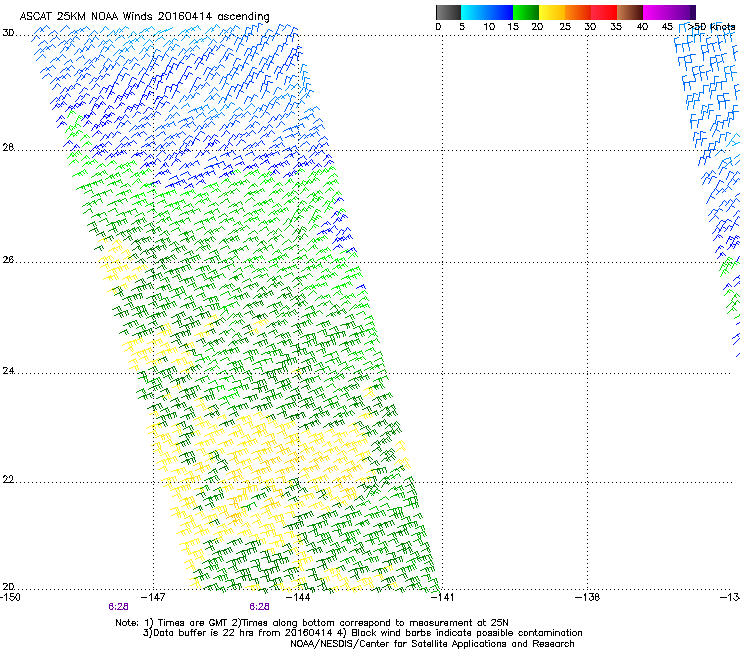Click latitude label 24
This screenshot has width=740, height=650.
click(8, 371)
